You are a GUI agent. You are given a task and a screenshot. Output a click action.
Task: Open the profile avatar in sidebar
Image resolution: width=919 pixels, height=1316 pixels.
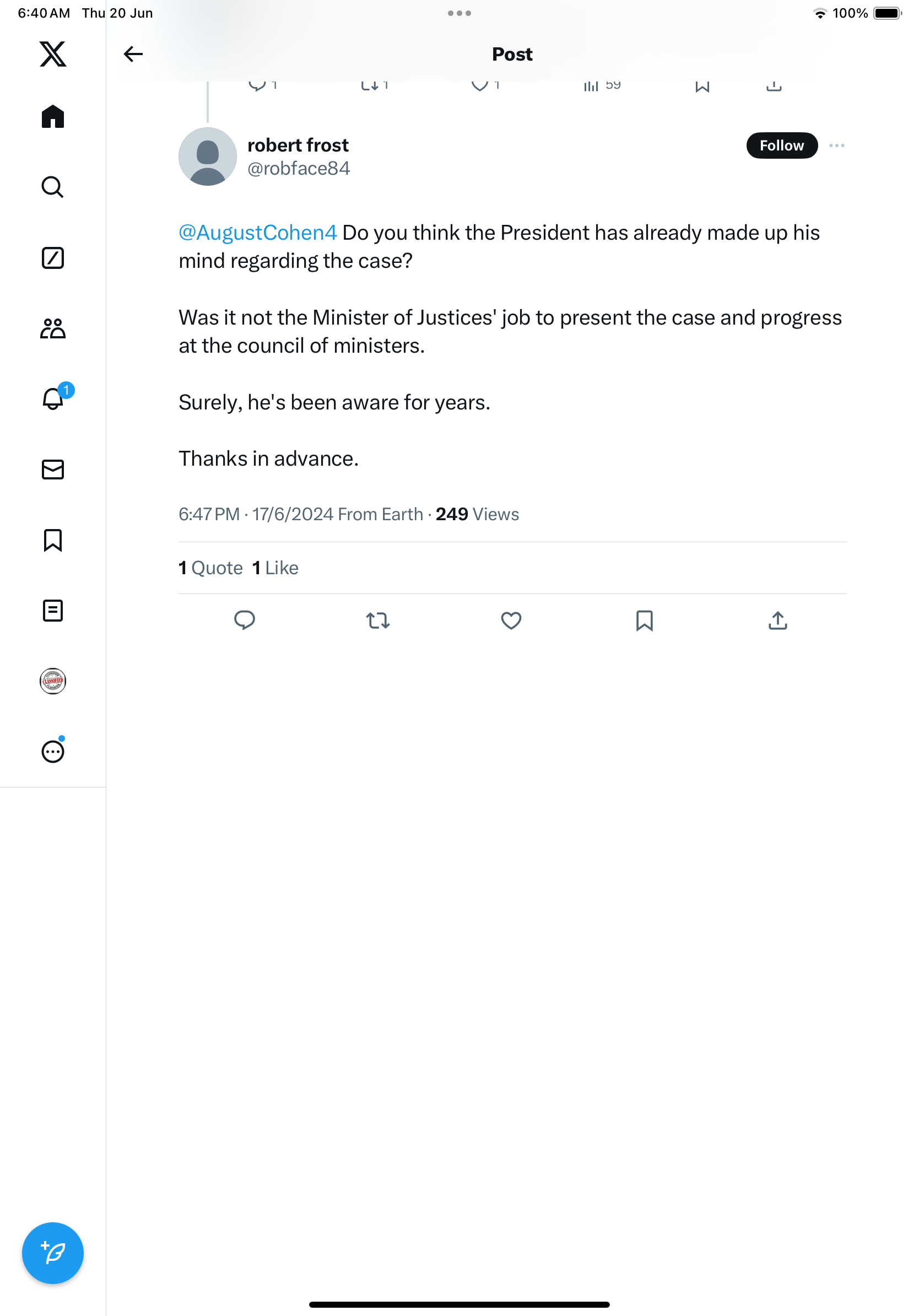pos(53,681)
